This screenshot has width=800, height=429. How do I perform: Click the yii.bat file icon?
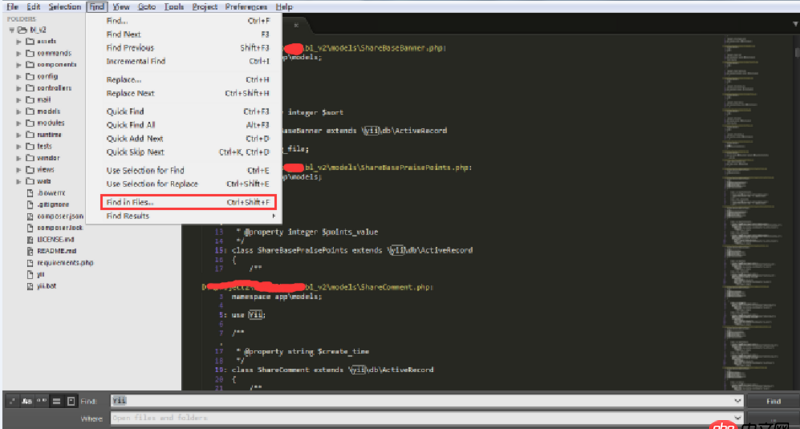click(30, 286)
